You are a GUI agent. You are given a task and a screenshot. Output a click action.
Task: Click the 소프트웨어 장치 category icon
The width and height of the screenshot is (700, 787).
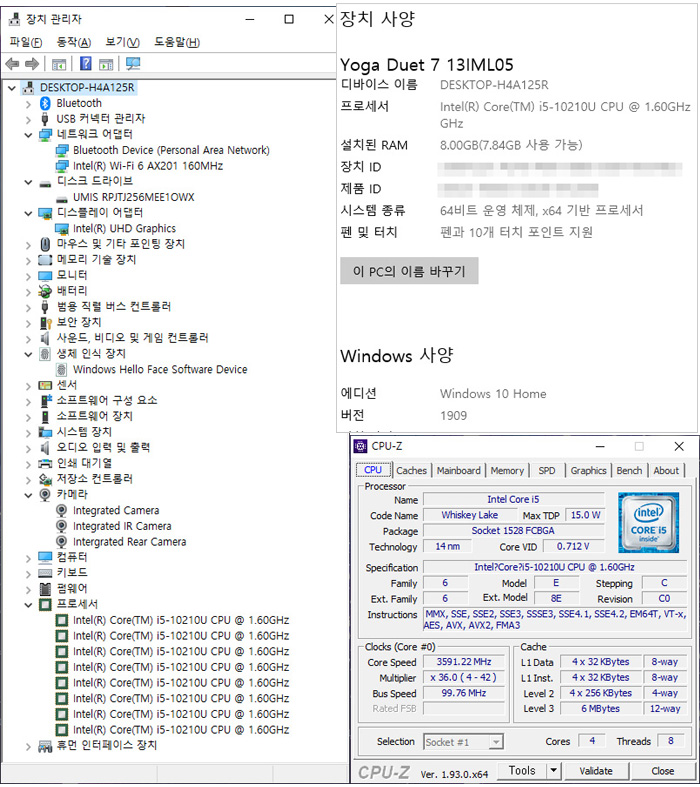(45, 416)
